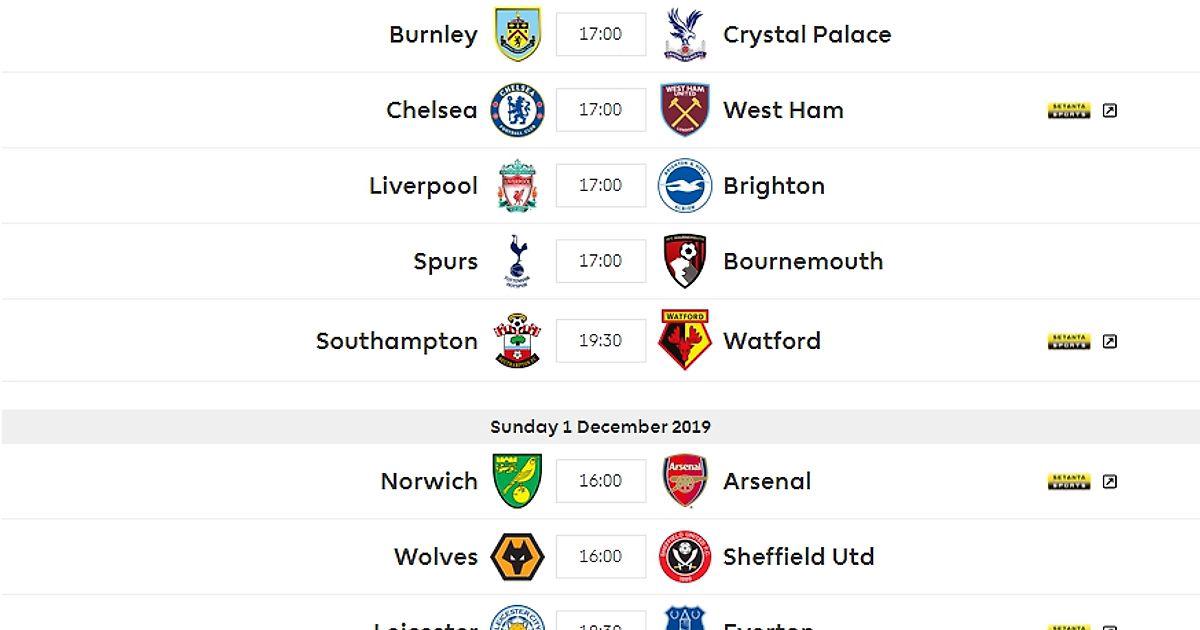Click the Spurs cockerel crest
1200x630 pixels.
click(517, 261)
